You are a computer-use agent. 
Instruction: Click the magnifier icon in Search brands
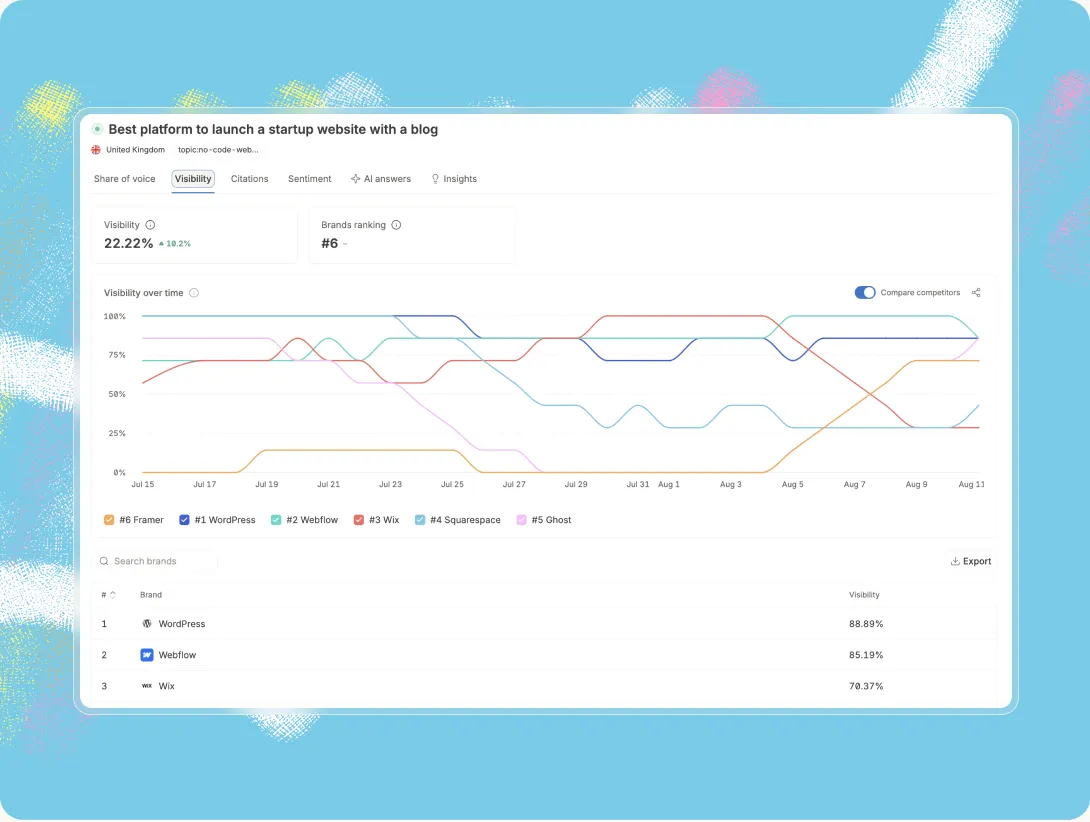[104, 561]
